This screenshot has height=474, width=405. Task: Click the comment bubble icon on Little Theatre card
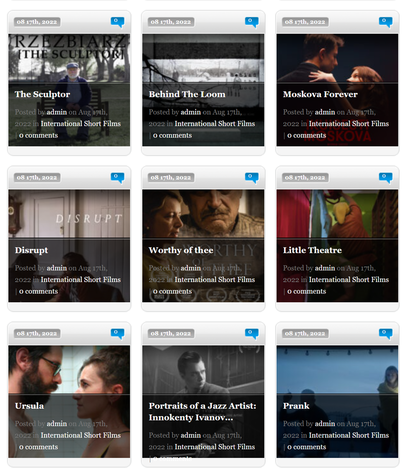[x=386, y=178]
